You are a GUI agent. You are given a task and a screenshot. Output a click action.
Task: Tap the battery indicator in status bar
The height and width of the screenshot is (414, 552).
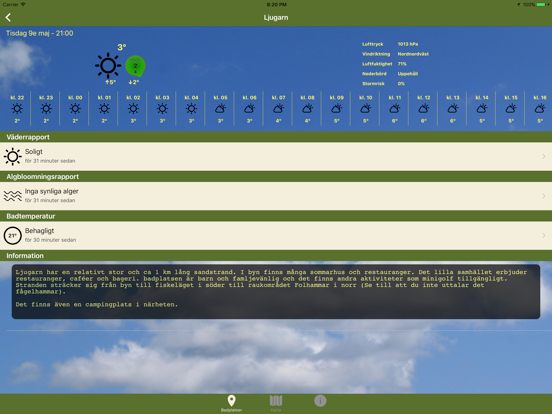tap(542, 4)
